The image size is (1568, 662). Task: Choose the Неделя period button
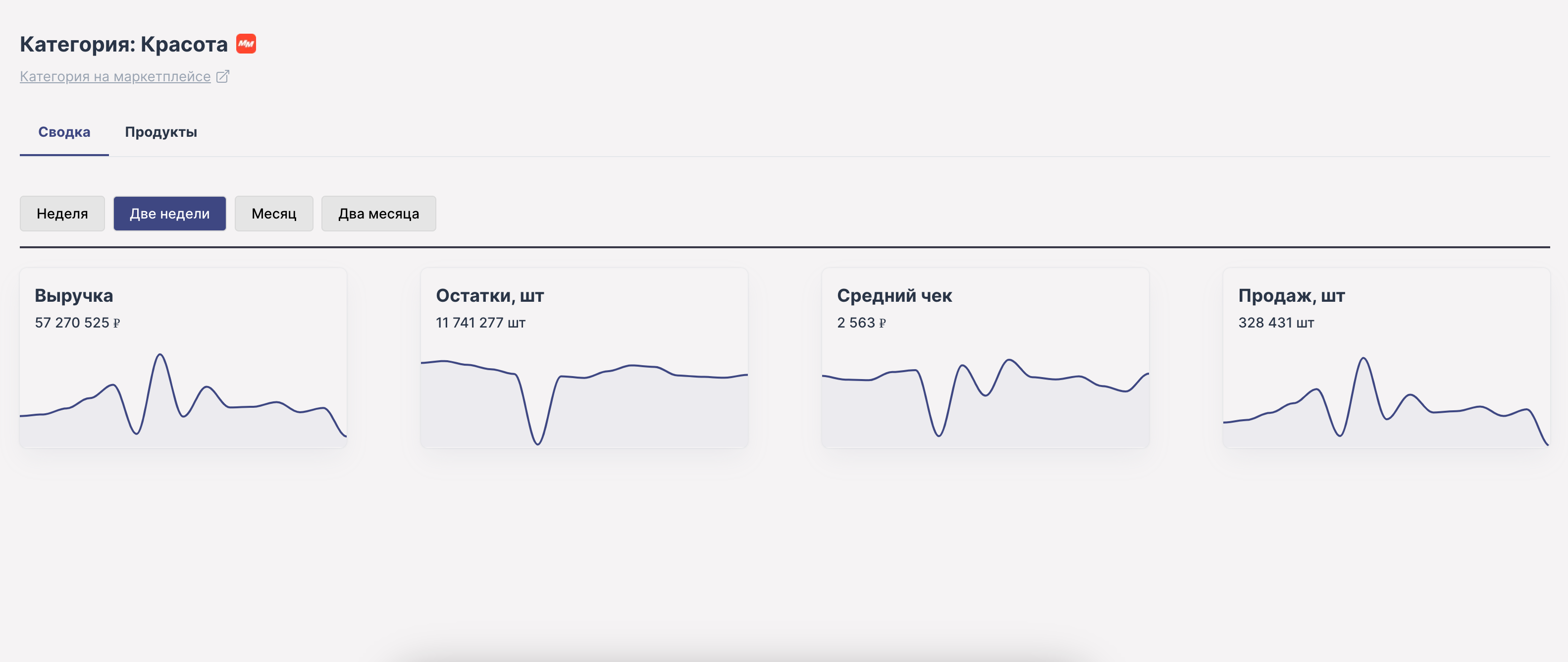point(62,214)
